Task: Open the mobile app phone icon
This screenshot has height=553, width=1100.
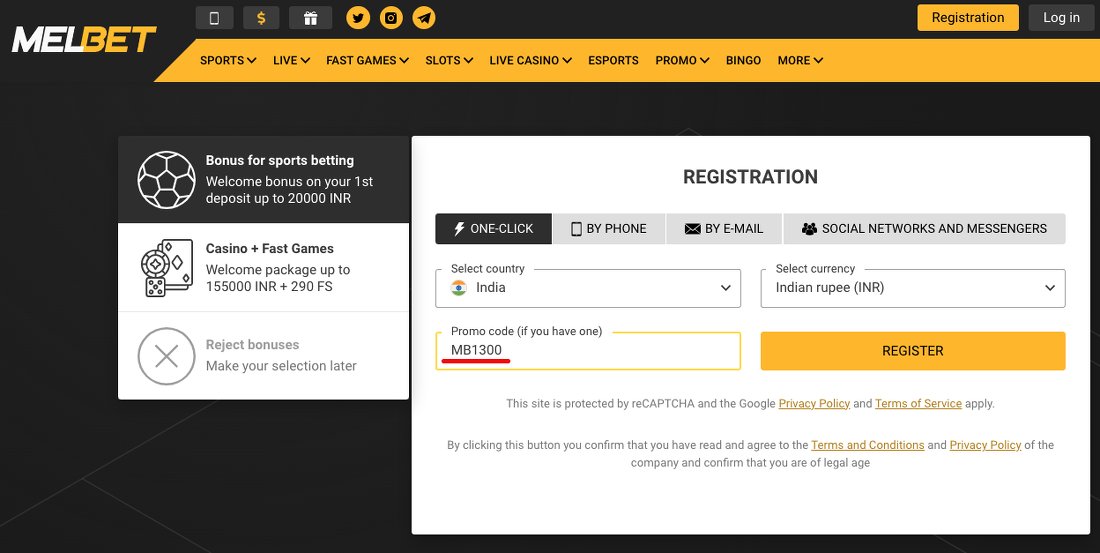Action: click(215, 18)
